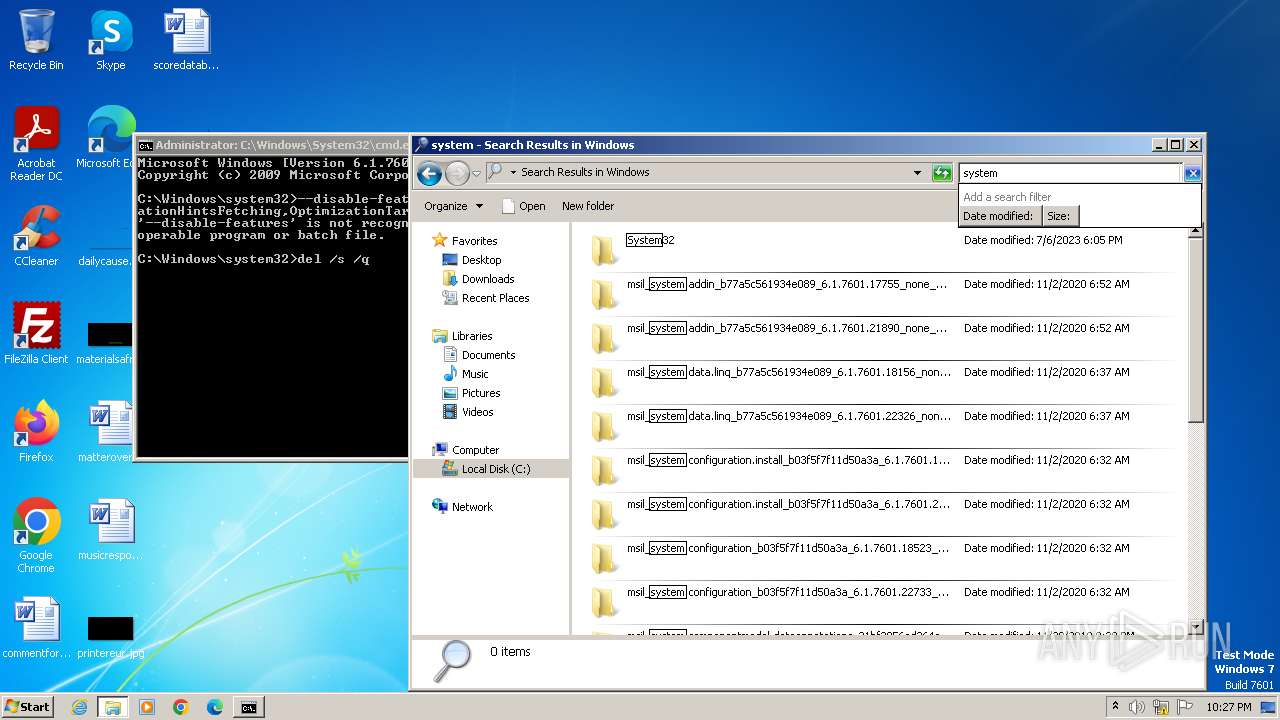Screen dimensions: 1280x720
Task: Select the System32 folder result
Action: [880, 250]
